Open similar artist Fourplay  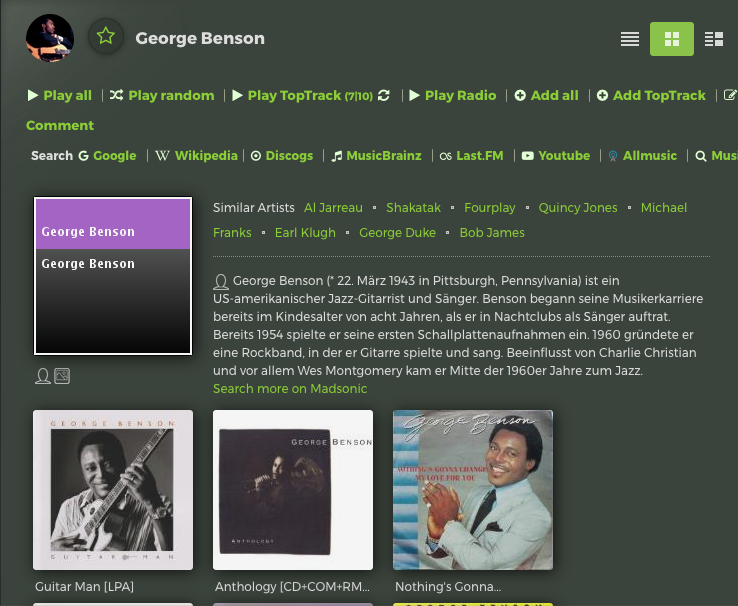[x=489, y=207]
